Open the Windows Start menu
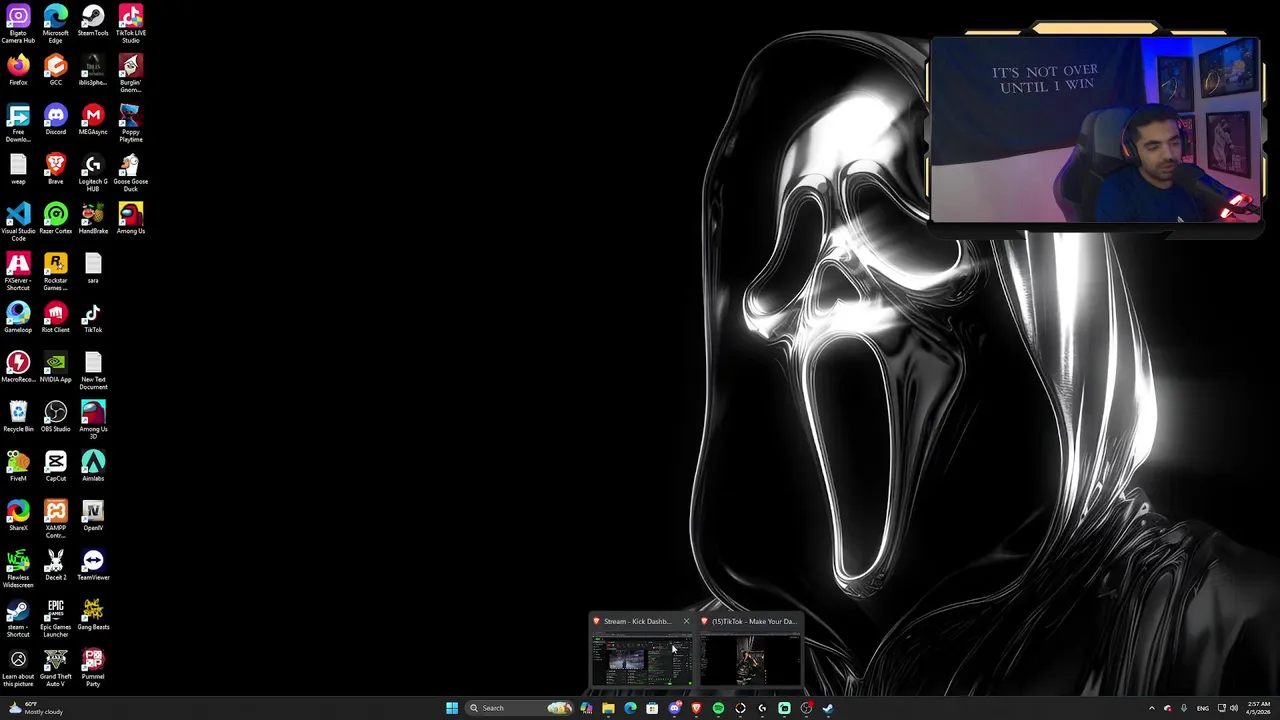 452,708
